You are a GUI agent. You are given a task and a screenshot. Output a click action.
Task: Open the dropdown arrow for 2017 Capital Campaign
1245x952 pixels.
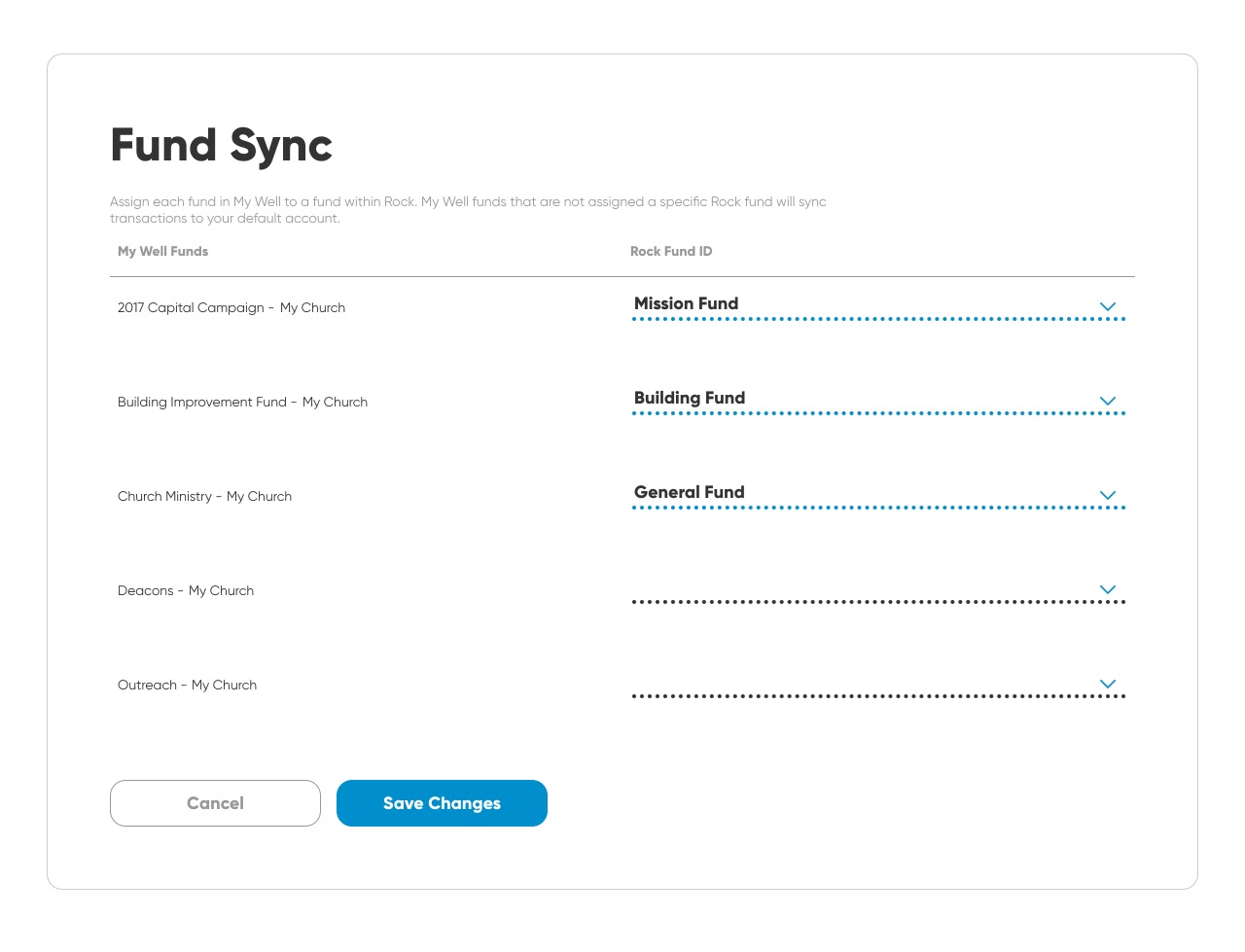coord(1107,306)
